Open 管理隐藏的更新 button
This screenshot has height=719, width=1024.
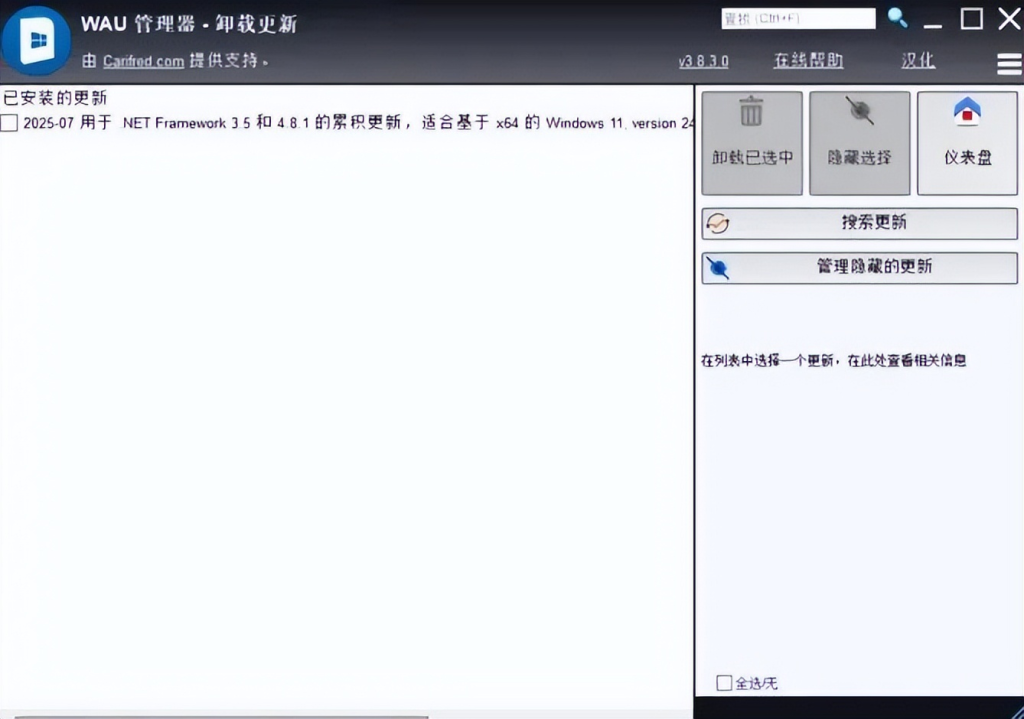[x=859, y=267]
